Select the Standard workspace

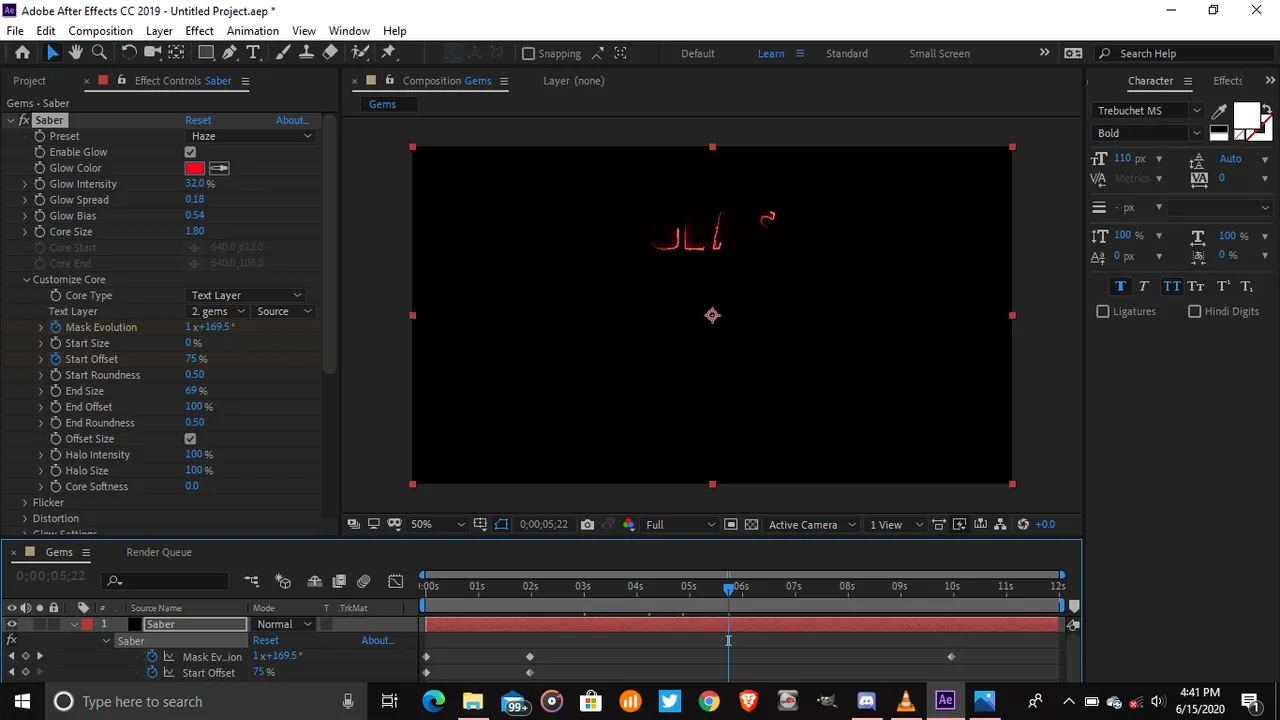click(846, 53)
